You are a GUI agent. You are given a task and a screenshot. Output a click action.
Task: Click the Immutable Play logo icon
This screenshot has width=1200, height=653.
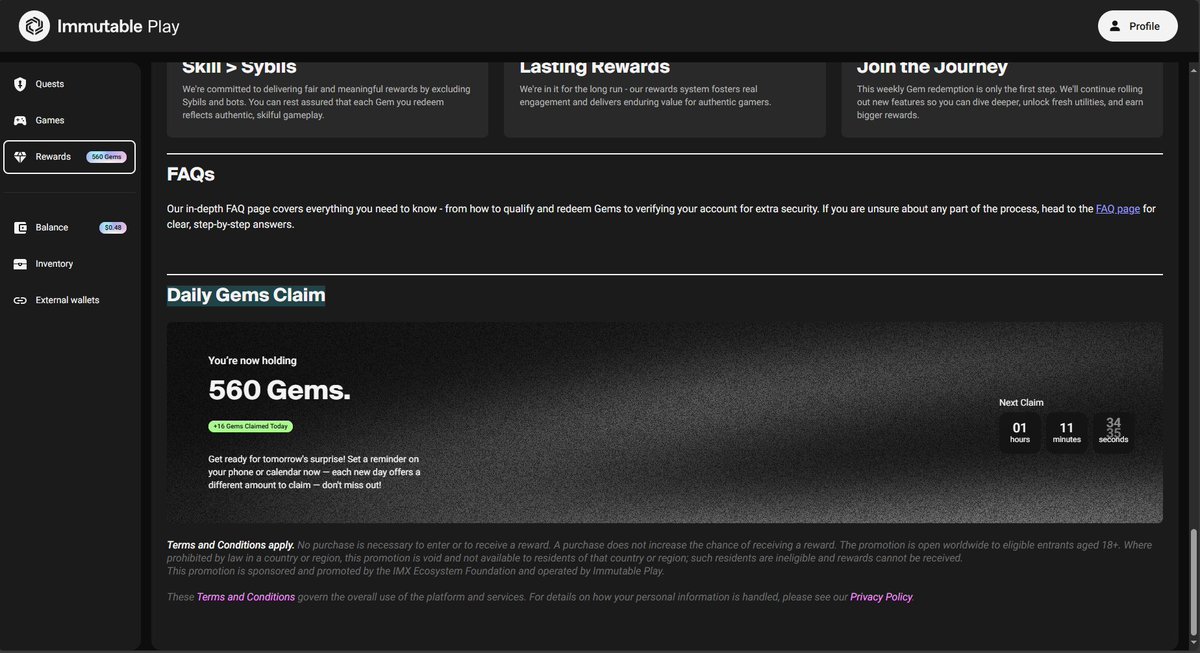tap(34, 26)
